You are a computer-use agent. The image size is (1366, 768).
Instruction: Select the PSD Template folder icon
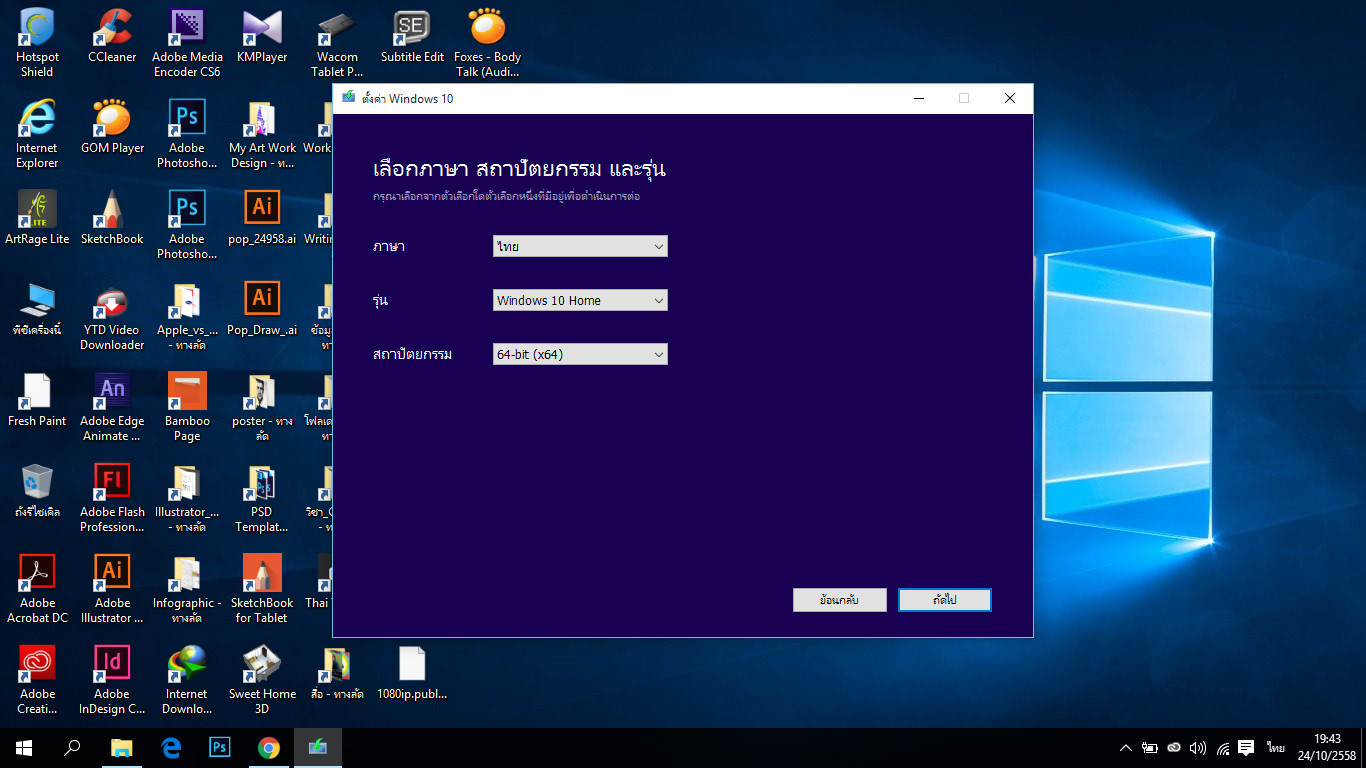tap(262, 498)
